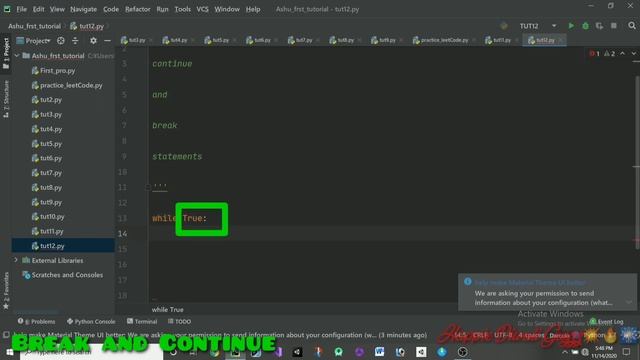Open Windows notification center

tap(627, 351)
